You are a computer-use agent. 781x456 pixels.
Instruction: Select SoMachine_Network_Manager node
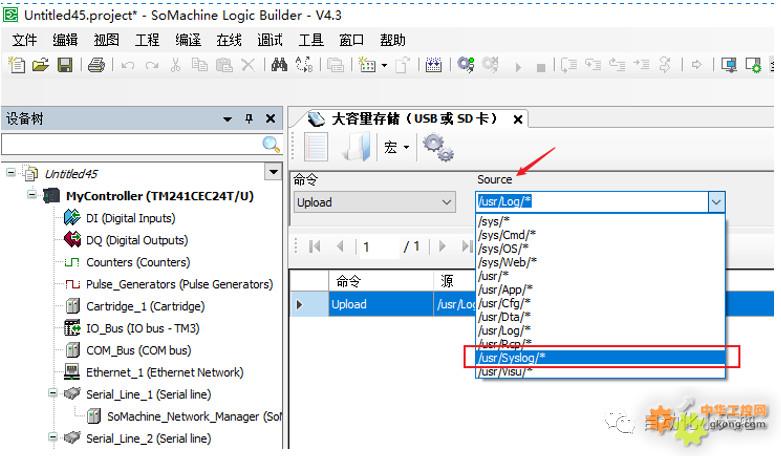click(x=194, y=416)
